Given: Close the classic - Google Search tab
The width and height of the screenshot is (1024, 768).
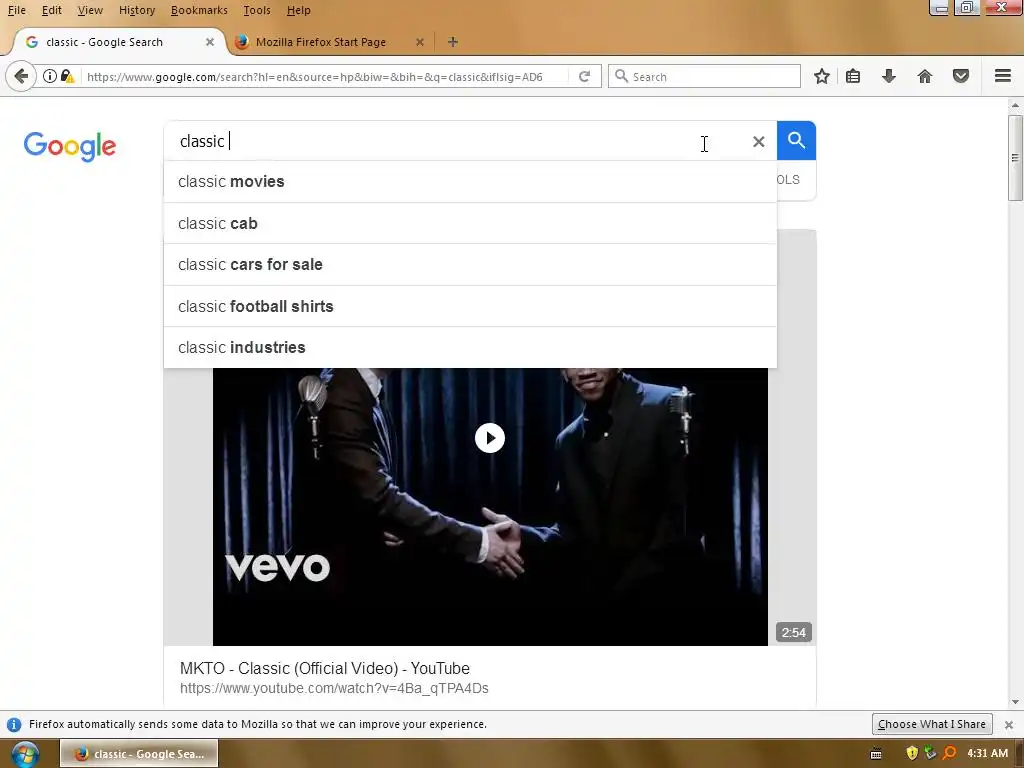Looking at the screenshot, I should pyautogui.click(x=210, y=42).
